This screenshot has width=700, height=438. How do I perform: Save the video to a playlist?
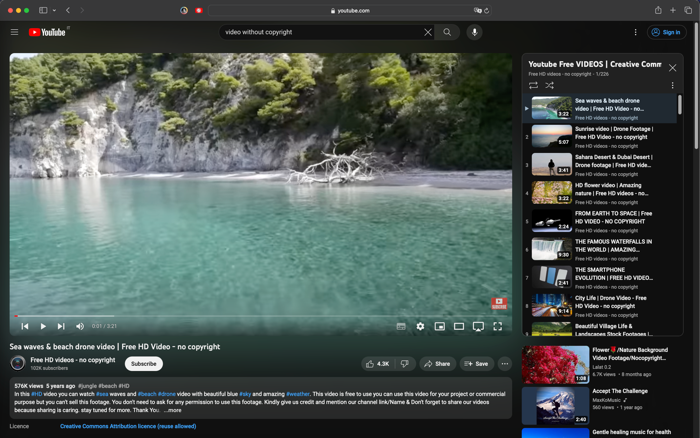pos(476,364)
